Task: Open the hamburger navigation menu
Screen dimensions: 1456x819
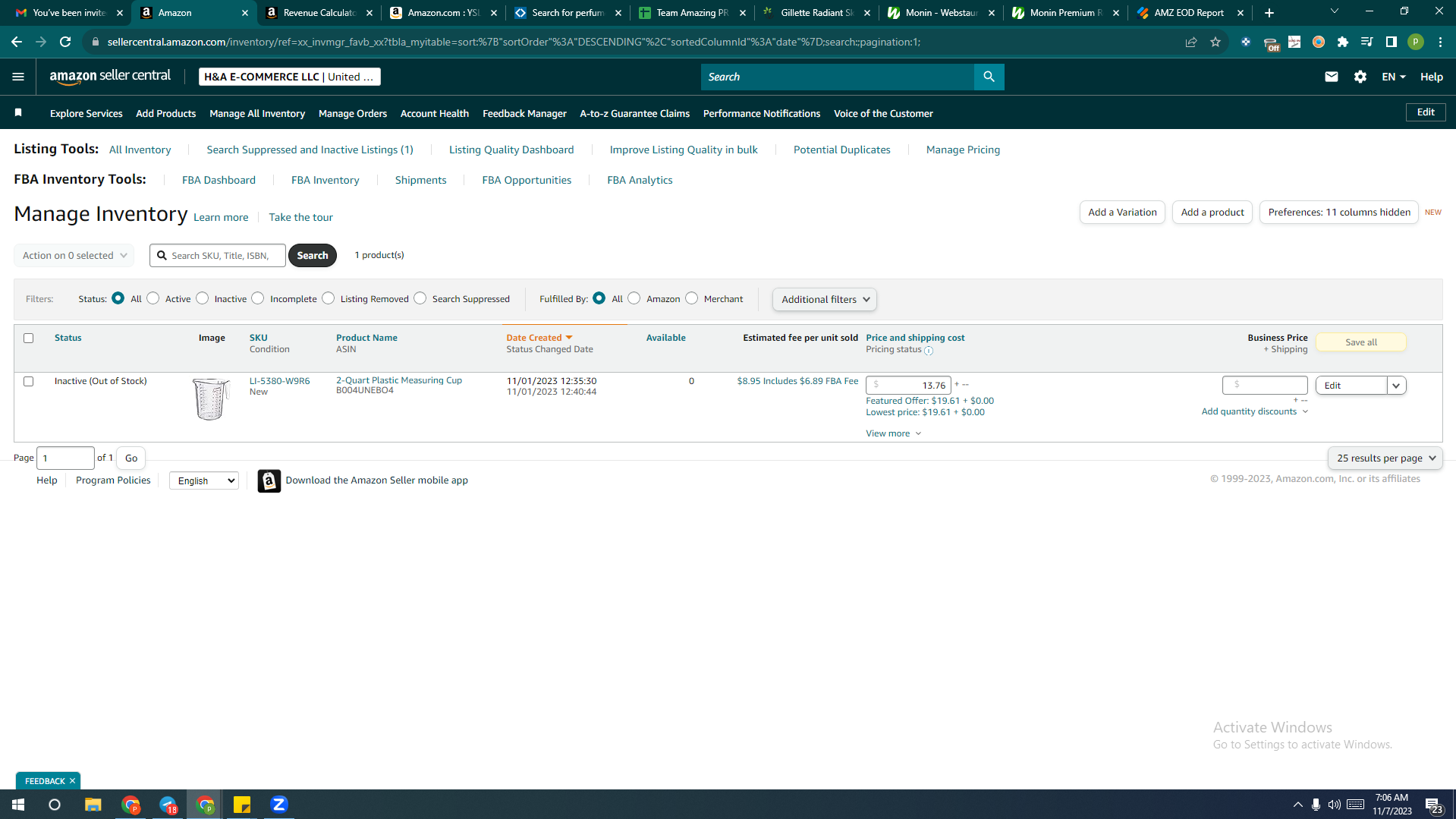Action: 18,77
